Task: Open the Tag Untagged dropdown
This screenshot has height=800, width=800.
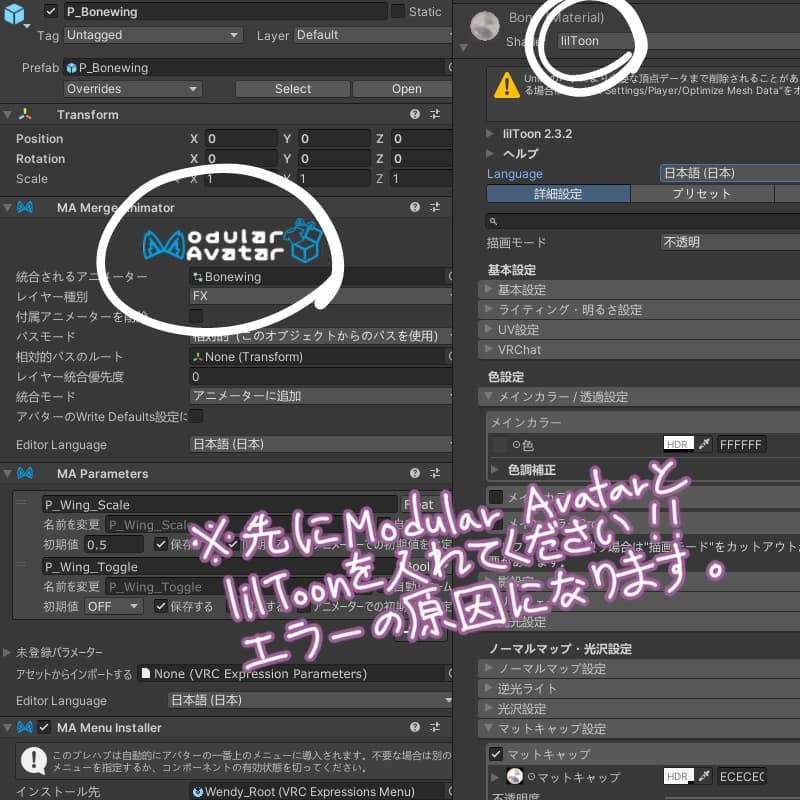Action: tap(153, 35)
